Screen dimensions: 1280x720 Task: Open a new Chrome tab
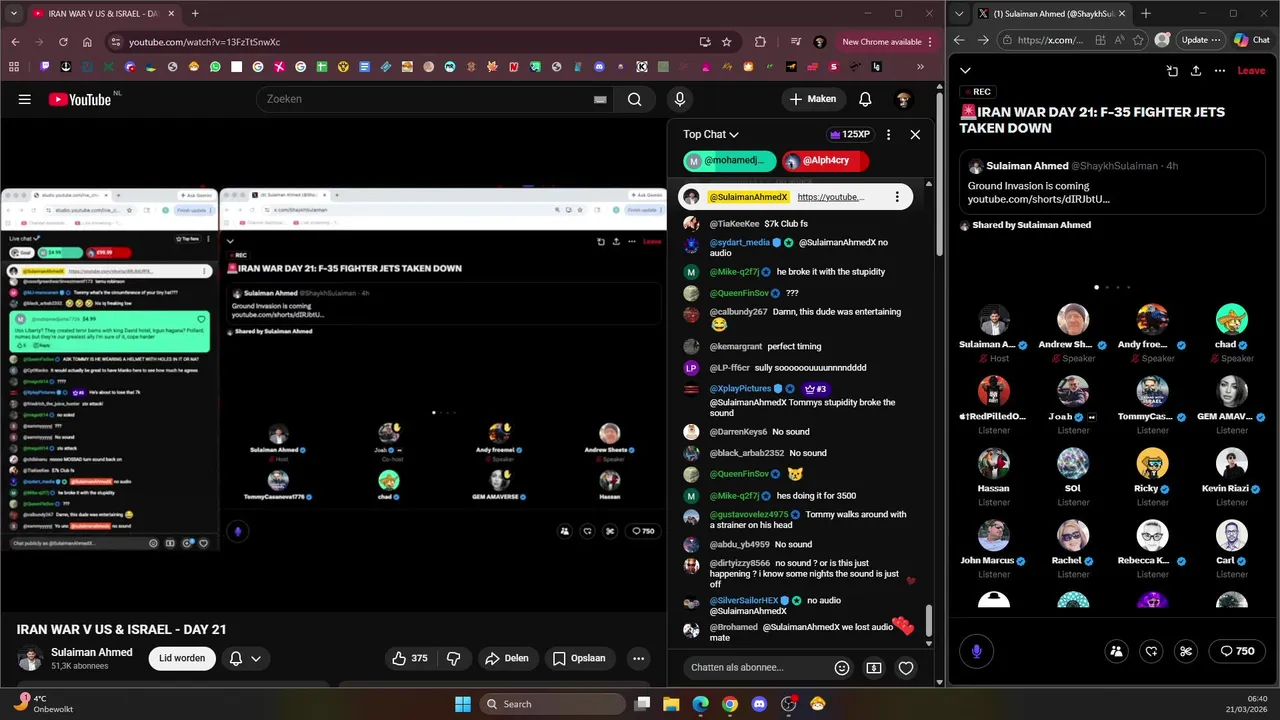195,14
